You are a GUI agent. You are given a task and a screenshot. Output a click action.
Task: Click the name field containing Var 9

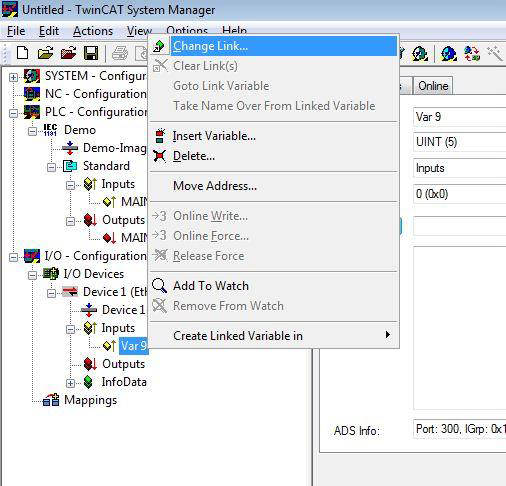tap(460, 117)
